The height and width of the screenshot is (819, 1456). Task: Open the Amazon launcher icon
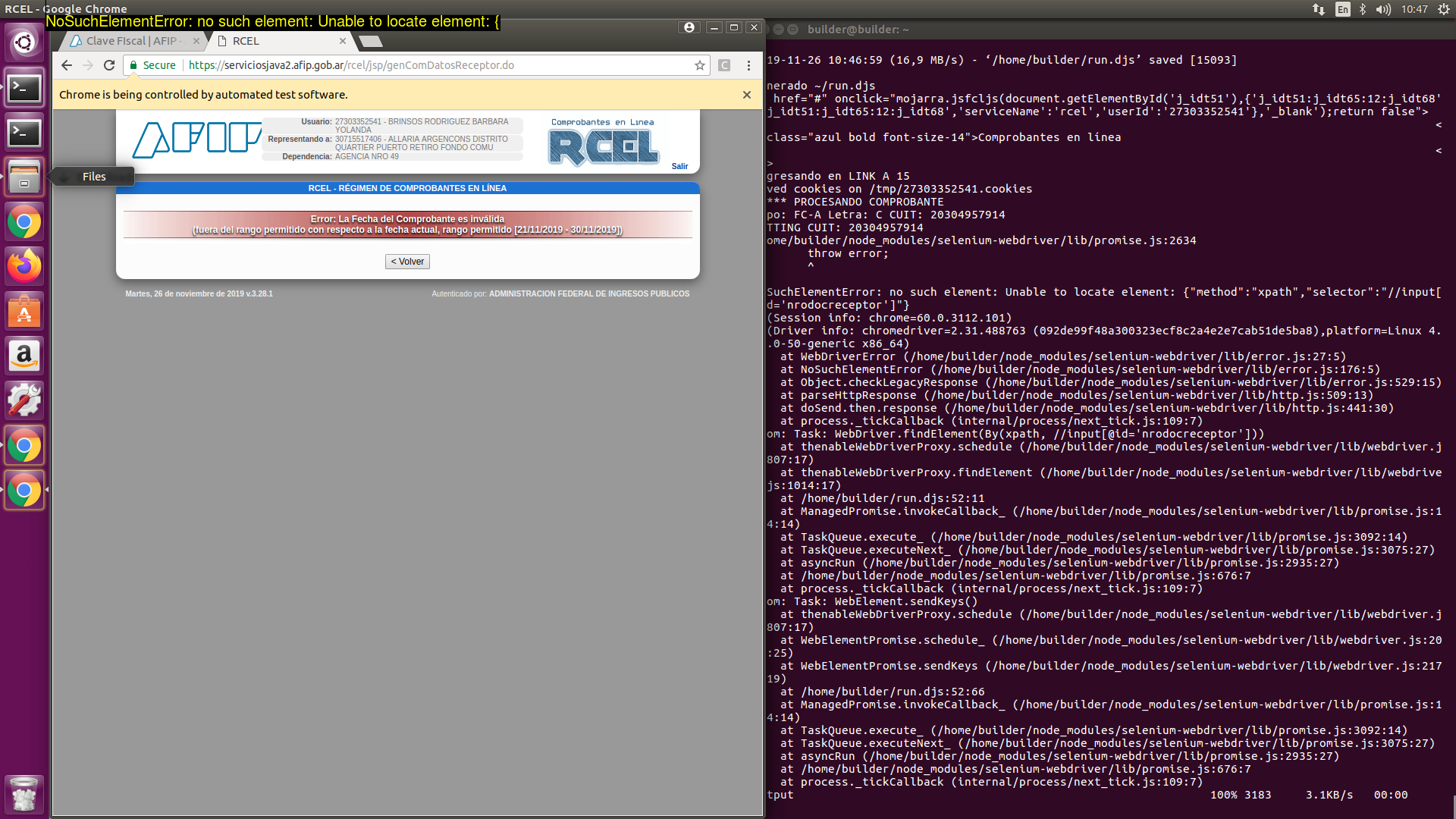tap(24, 356)
